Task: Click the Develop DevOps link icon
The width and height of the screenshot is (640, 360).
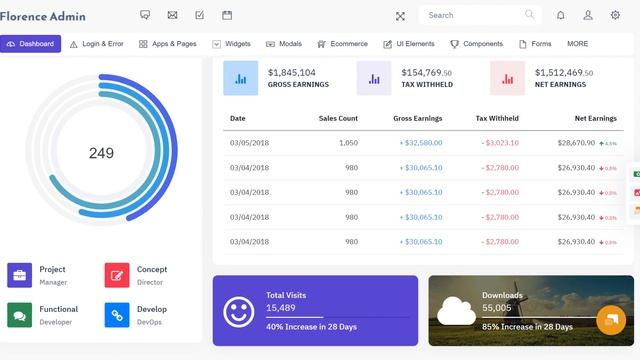Action: click(x=117, y=315)
